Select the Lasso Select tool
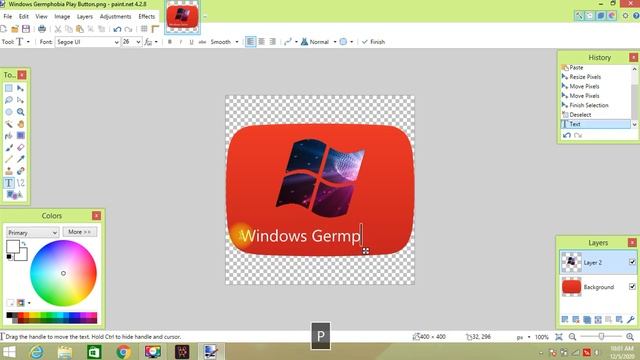Image resolution: width=640 pixels, height=360 pixels. coord(9,100)
